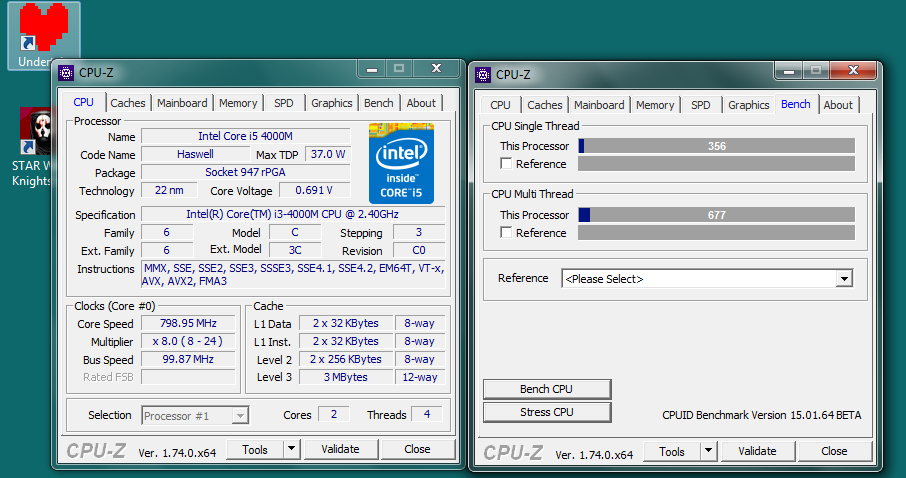Click the Multiplier value x 8.0 ( 8 - 24 )
This screenshot has height=478, width=906.
[x=188, y=341]
